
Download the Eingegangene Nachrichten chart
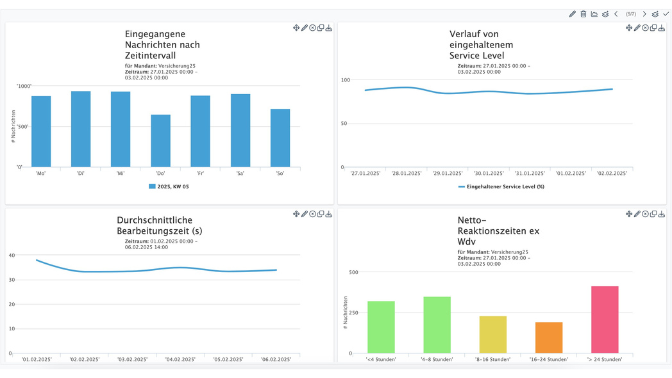[x=329, y=28]
